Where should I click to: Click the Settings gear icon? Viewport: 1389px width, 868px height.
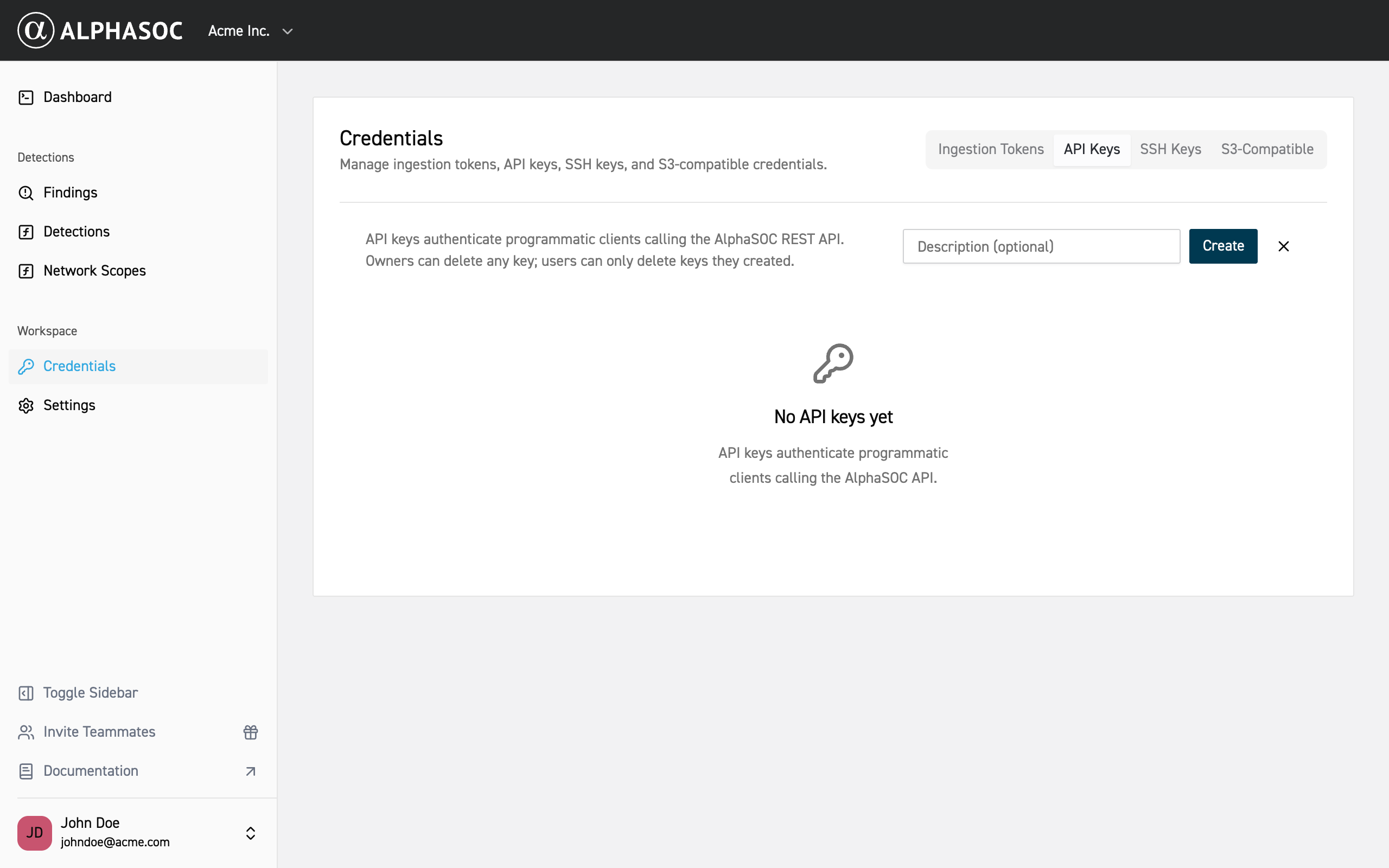tap(26, 406)
